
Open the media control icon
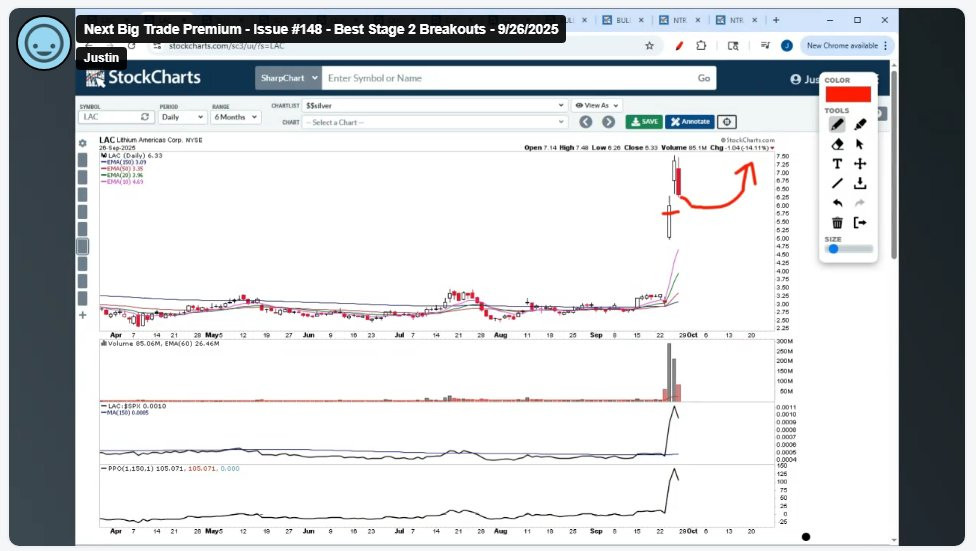(x=765, y=45)
